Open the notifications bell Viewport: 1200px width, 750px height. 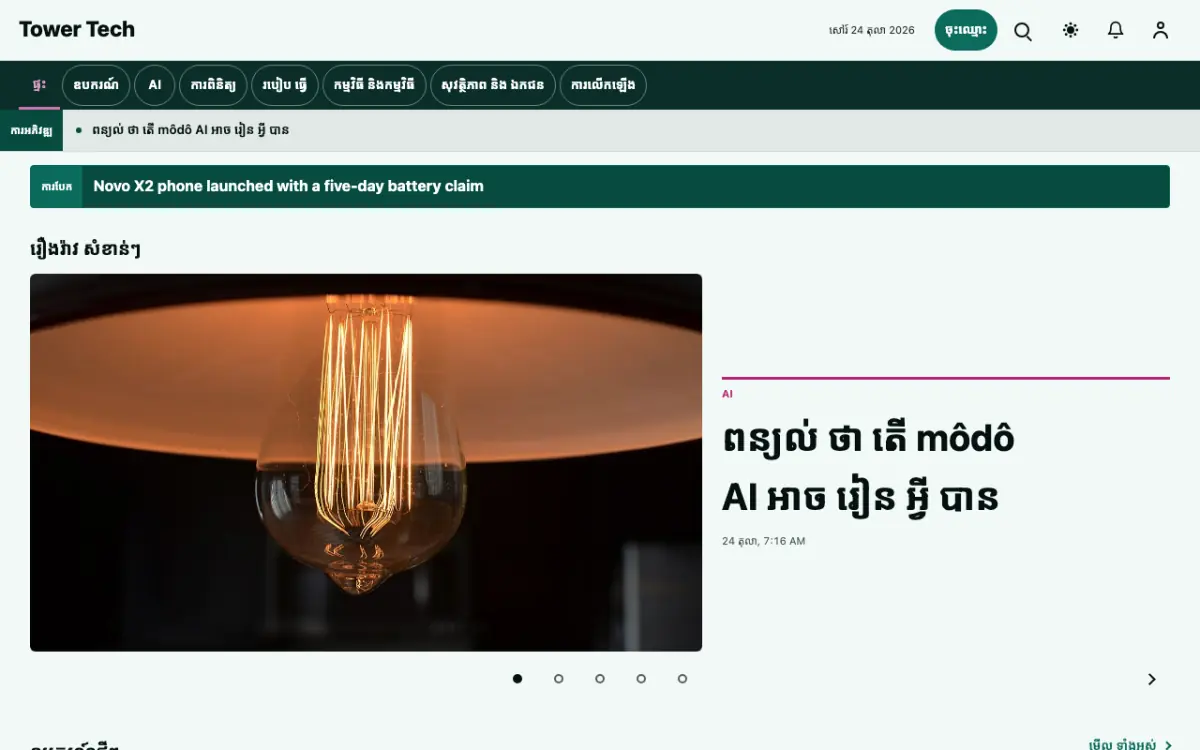pyautogui.click(x=1116, y=31)
